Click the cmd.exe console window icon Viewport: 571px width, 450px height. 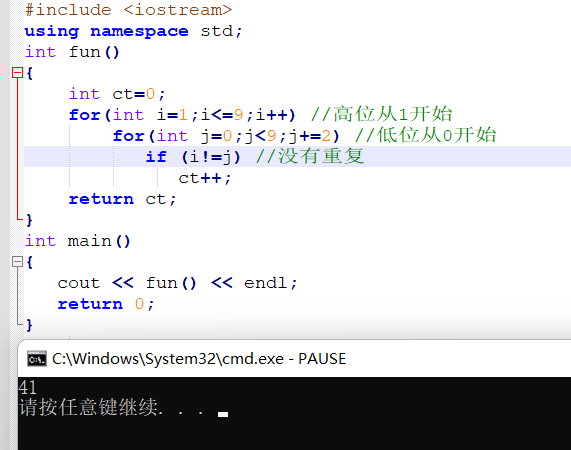click(x=37, y=359)
